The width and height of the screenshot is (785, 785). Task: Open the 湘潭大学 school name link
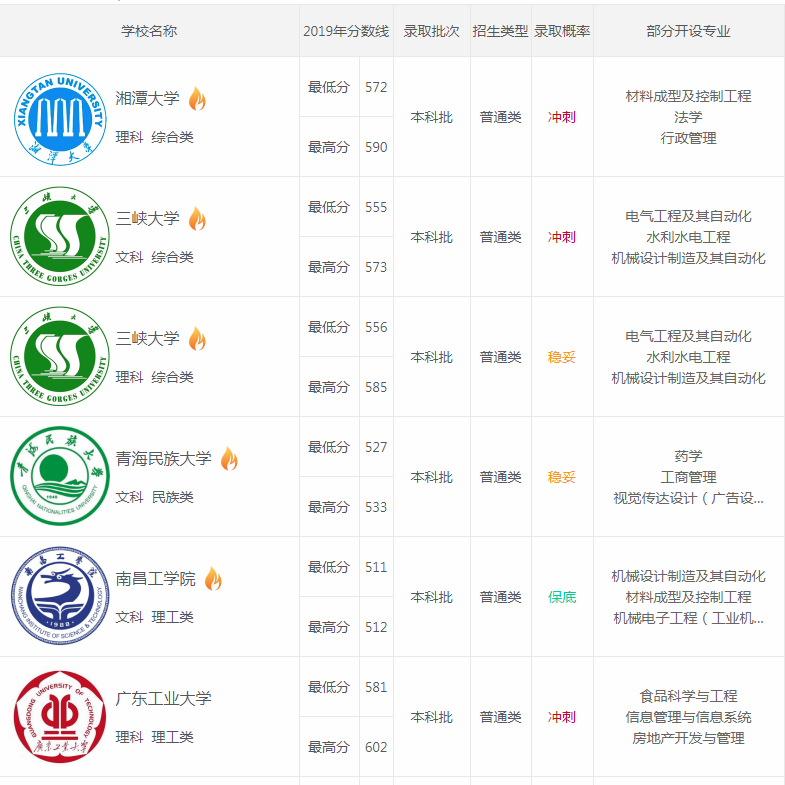coord(148,98)
